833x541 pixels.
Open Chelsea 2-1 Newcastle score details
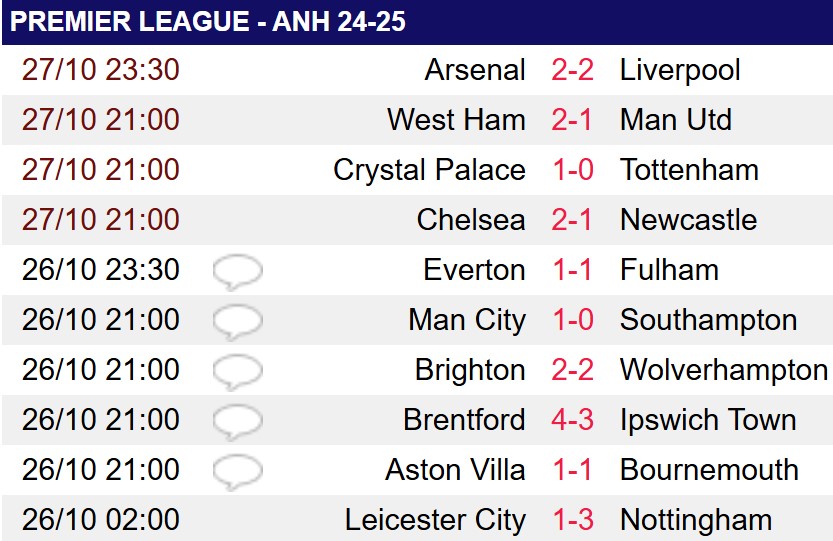pyautogui.click(x=571, y=219)
